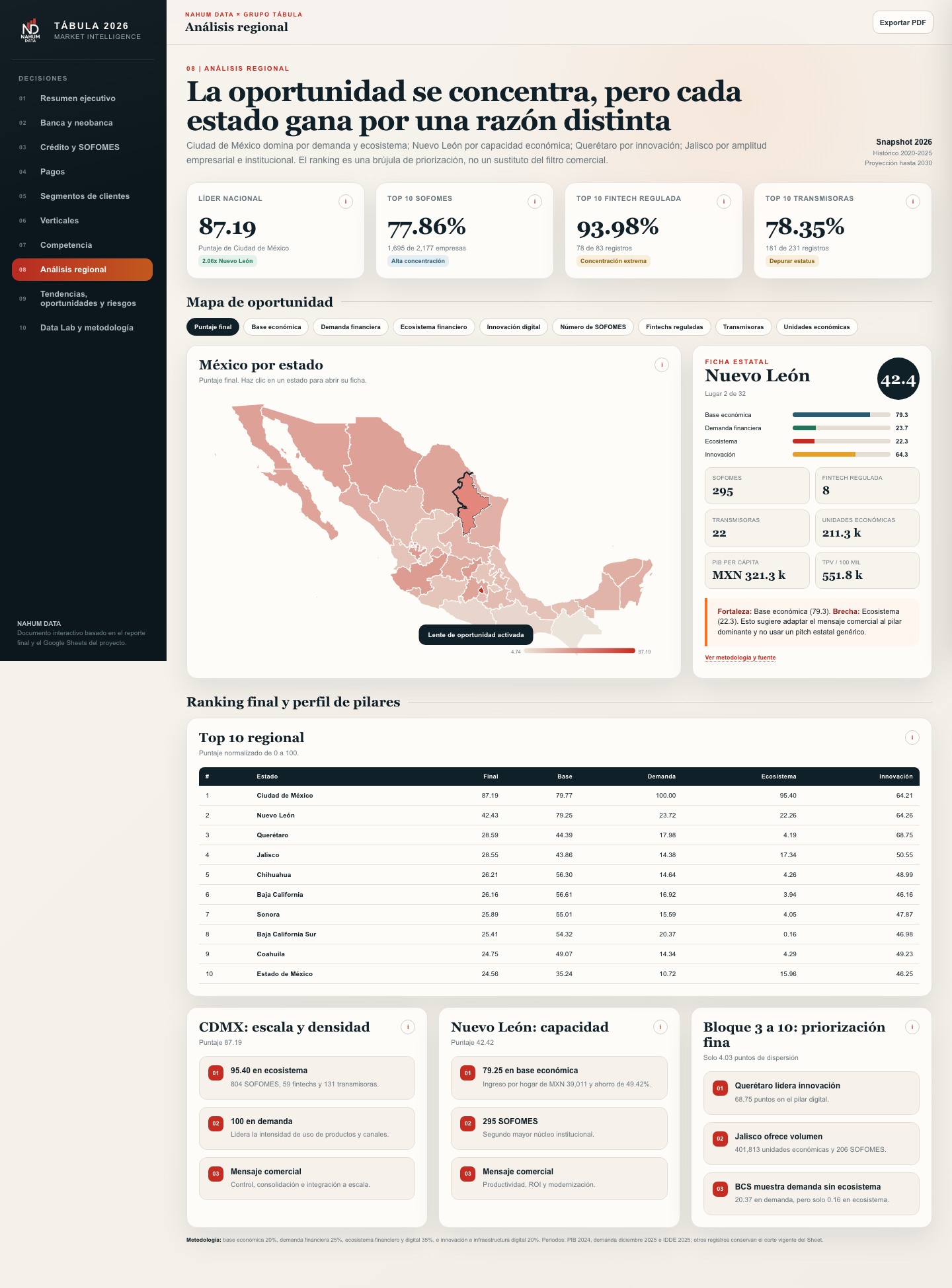952x1288 pixels.
Task: Click Lente de oportunidad activada pill
Action: [x=476, y=635]
